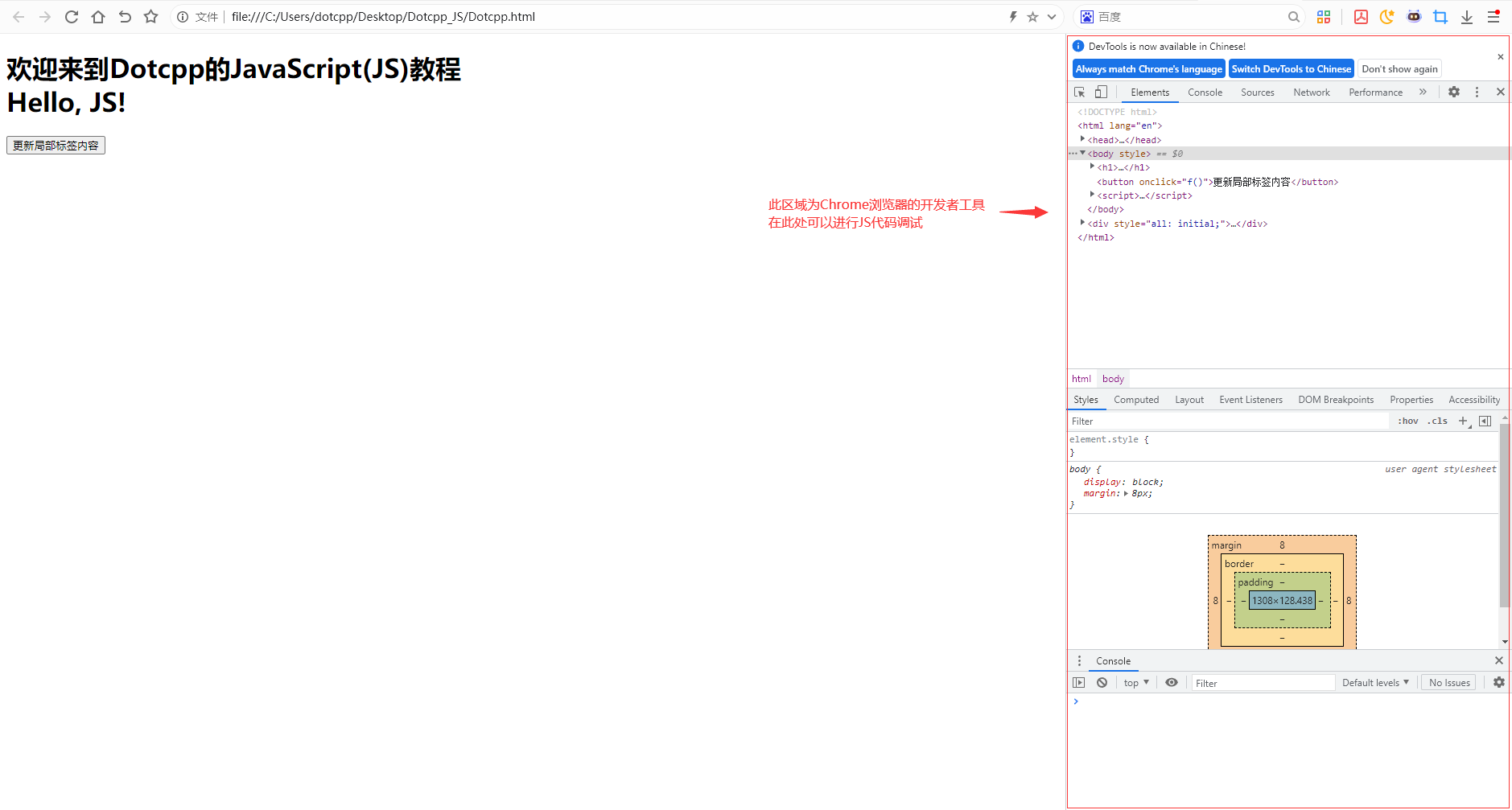The width and height of the screenshot is (1512, 810).
Task: Click the 更新局部标签内容 button
Action: [56, 145]
